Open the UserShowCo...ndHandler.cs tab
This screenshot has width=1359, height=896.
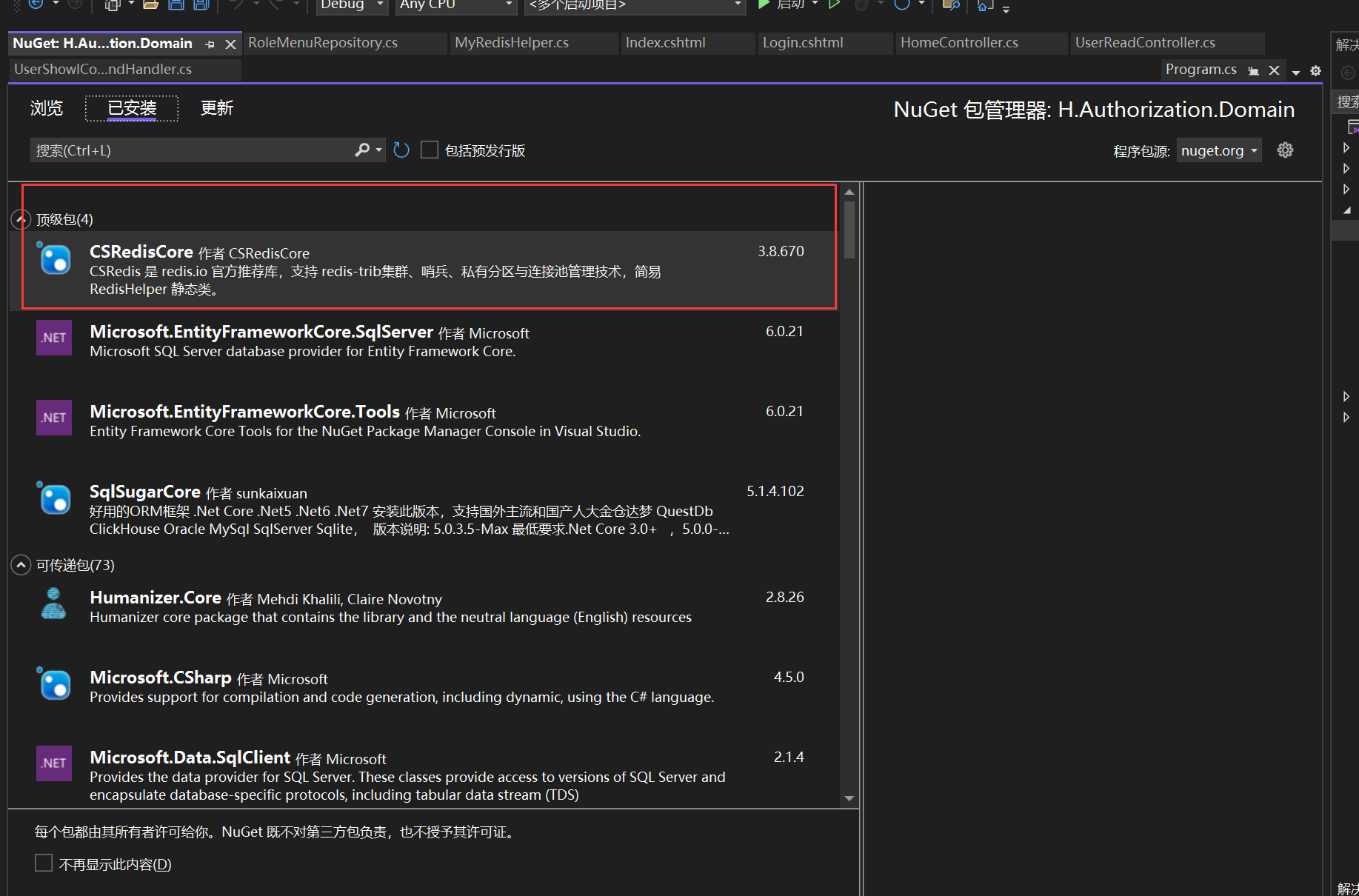click(125, 70)
